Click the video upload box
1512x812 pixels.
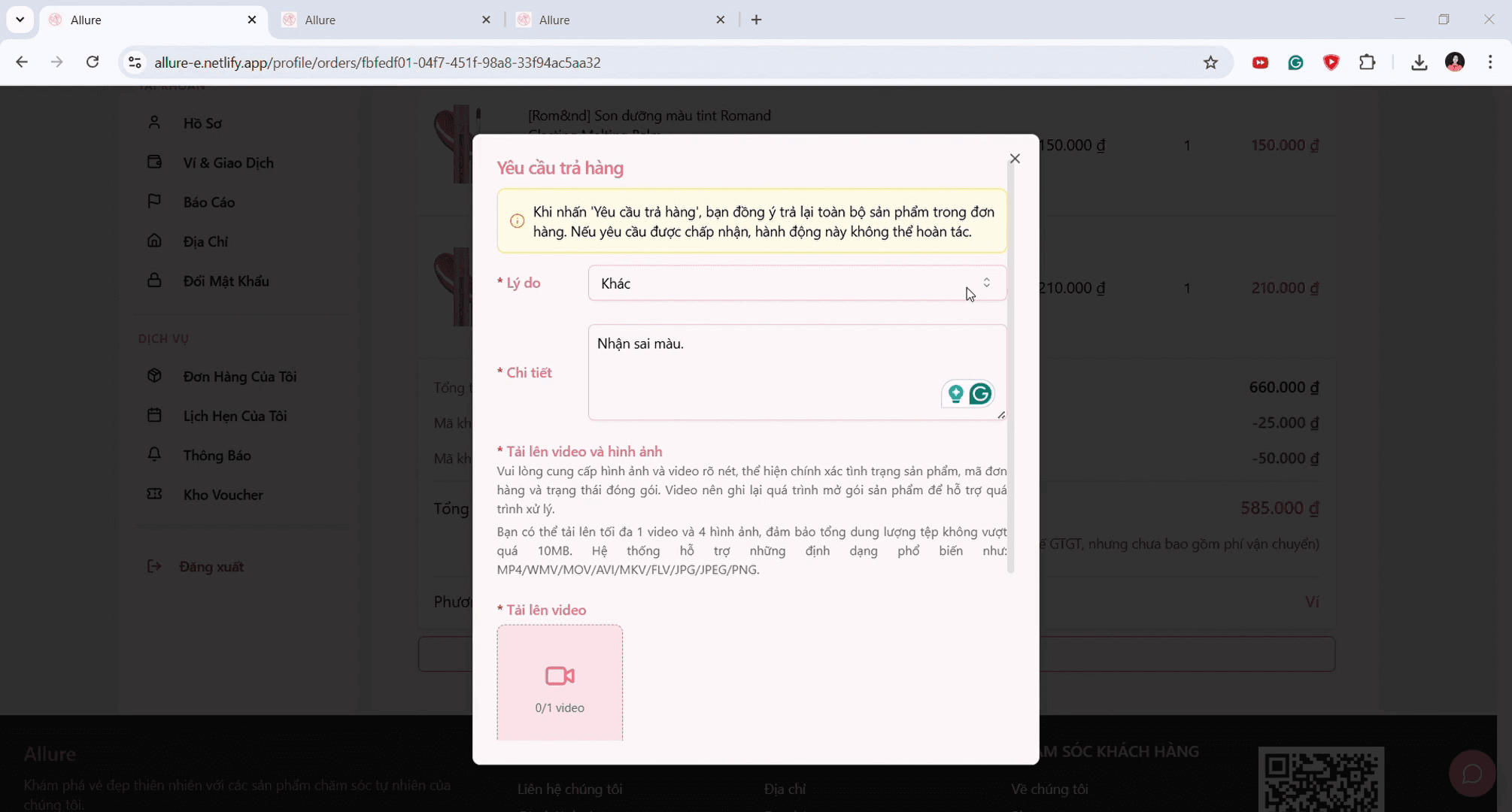click(x=559, y=683)
